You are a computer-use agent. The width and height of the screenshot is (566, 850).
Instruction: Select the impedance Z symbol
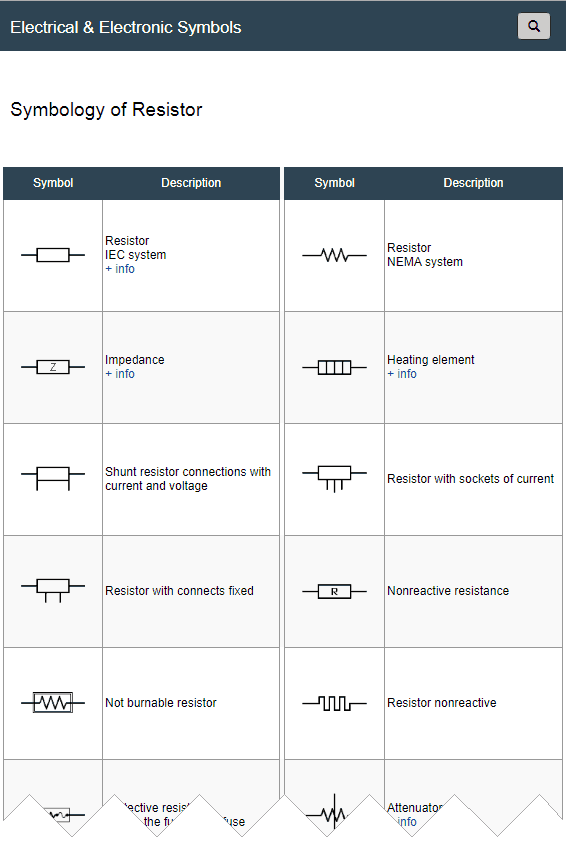53,367
